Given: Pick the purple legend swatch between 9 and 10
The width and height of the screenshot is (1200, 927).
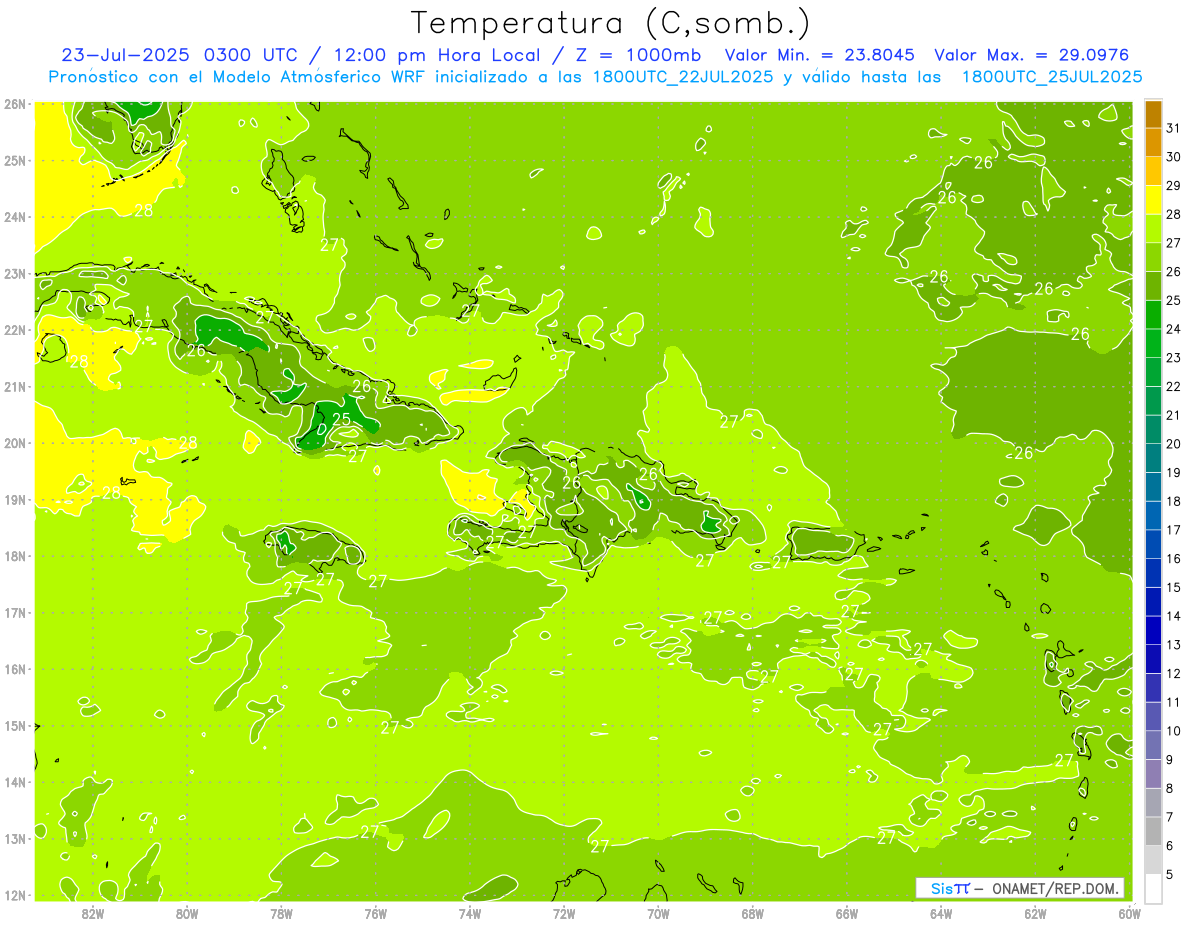Looking at the screenshot, I should [1154, 745].
